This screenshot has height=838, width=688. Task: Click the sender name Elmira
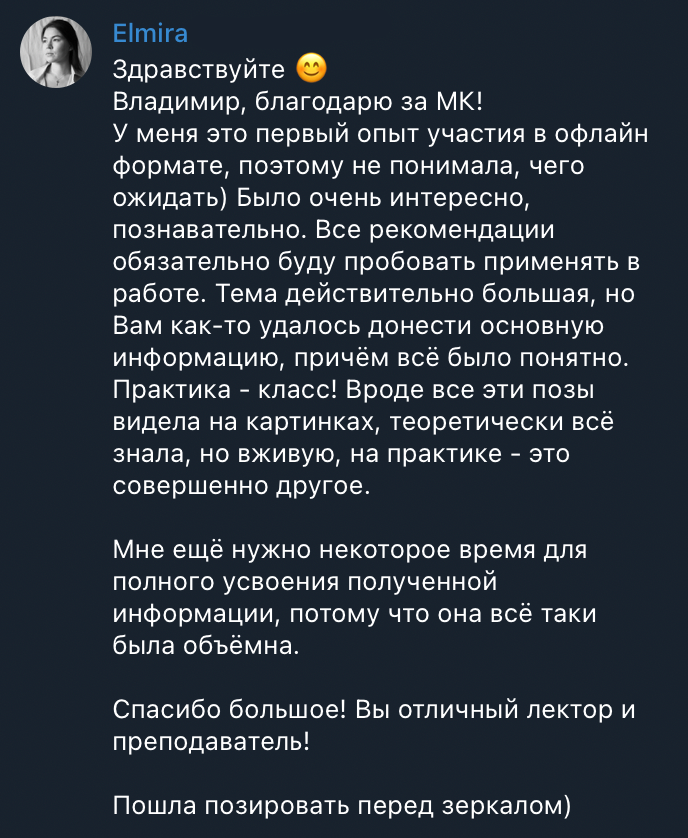pos(150,34)
